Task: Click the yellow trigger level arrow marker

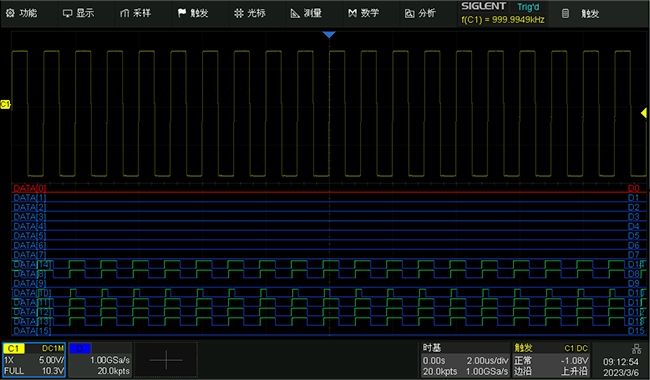Action: click(644, 113)
